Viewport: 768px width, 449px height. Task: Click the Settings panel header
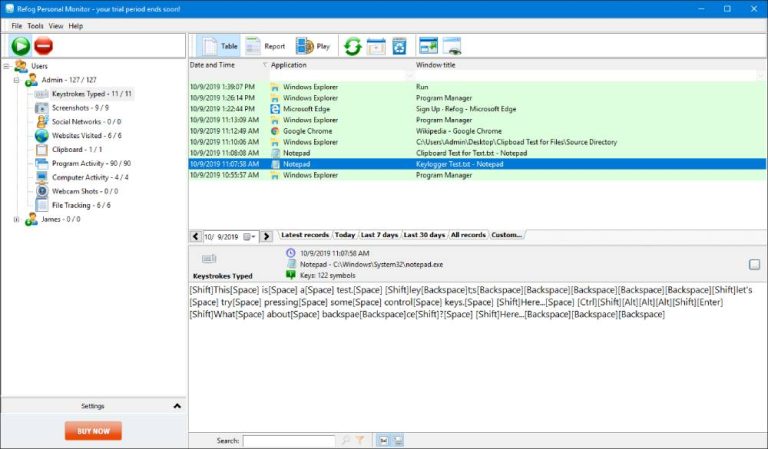[x=93, y=406]
